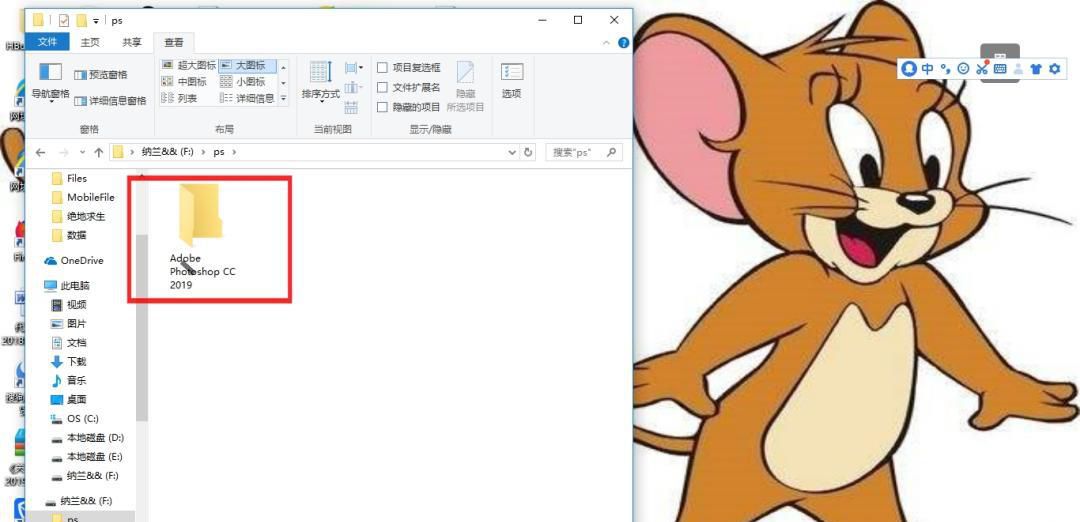
Task: Open the 导航窗格 dropdown button
Action: point(50,83)
